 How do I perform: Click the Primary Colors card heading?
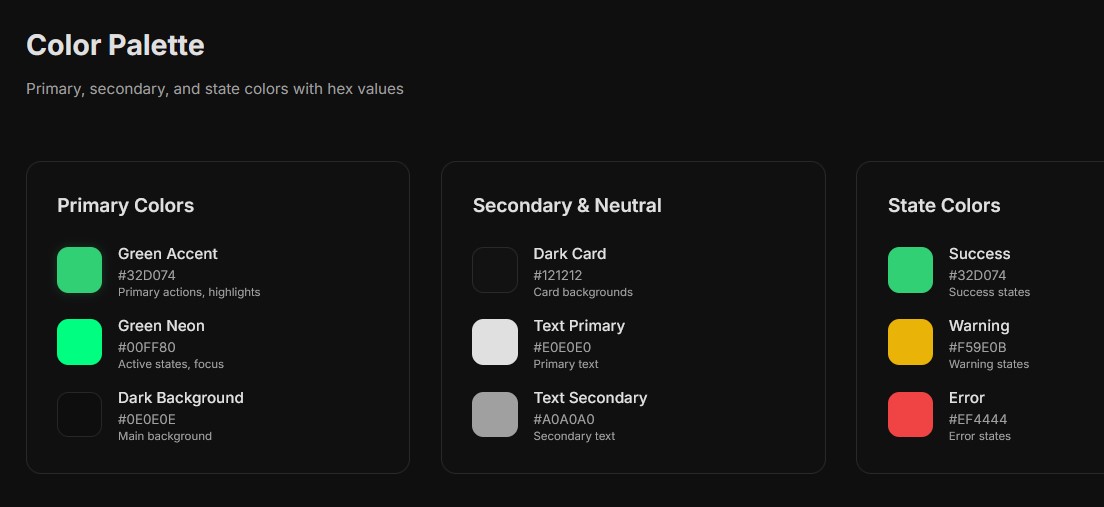126,205
